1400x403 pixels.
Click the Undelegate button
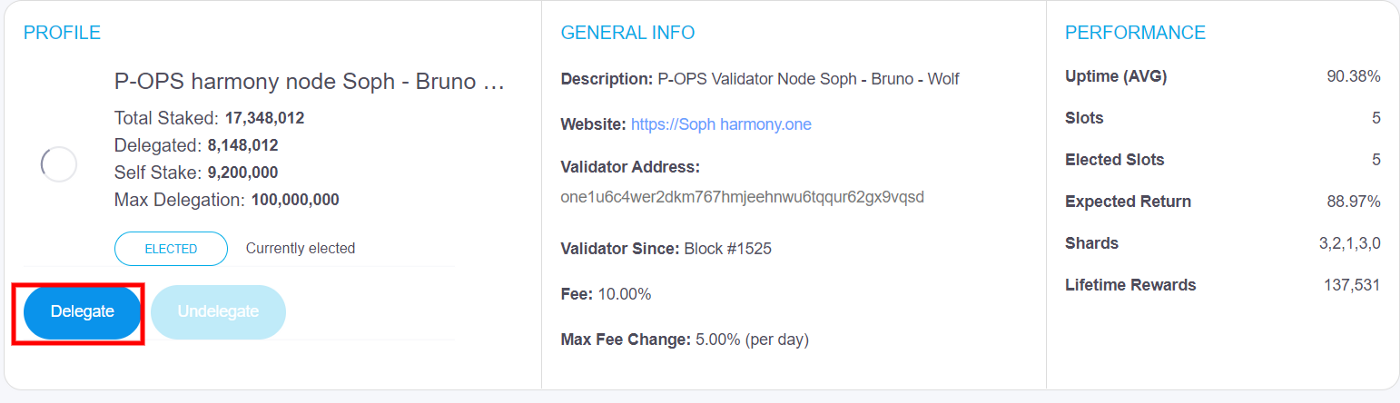pyautogui.click(x=218, y=312)
